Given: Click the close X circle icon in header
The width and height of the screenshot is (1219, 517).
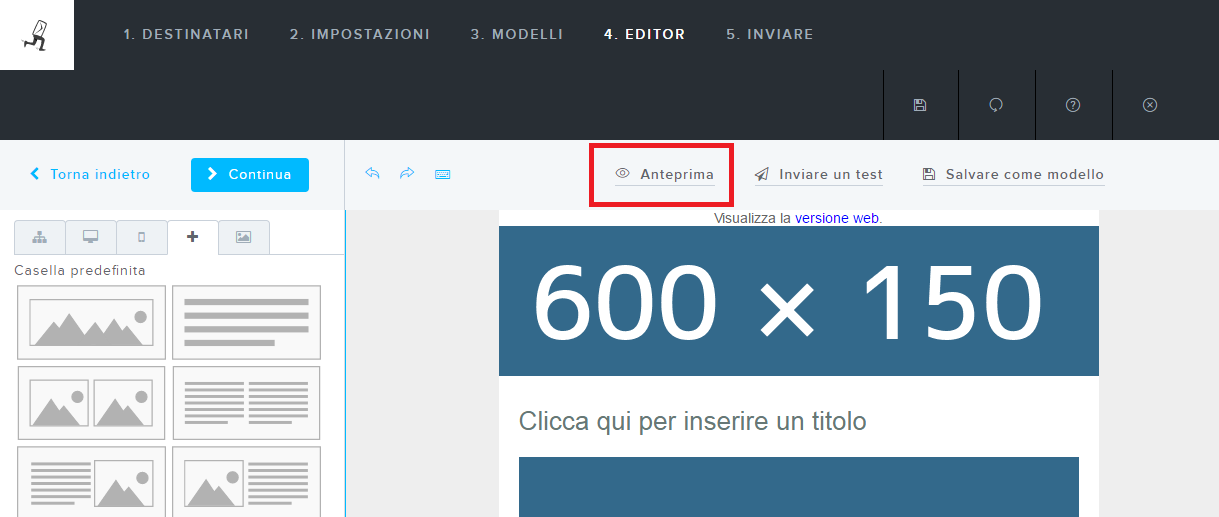Looking at the screenshot, I should point(1150,105).
